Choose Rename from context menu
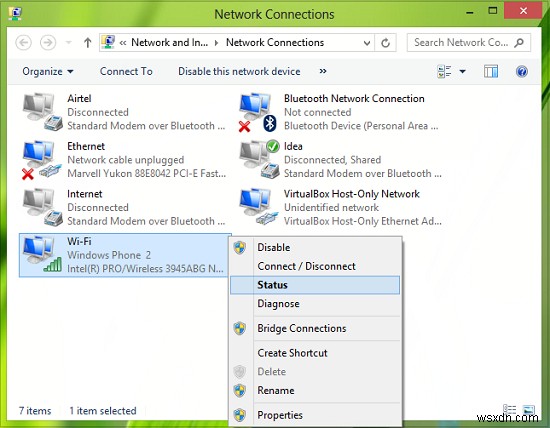The width and height of the screenshot is (550, 428). tap(315, 390)
